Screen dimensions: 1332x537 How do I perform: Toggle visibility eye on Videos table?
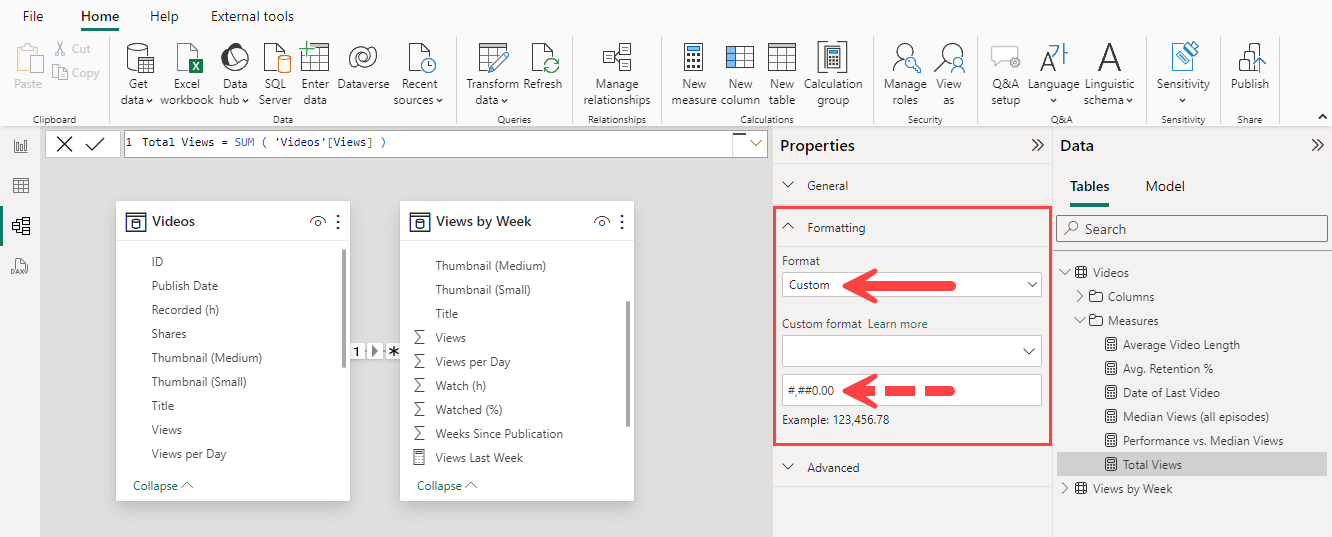point(318,222)
